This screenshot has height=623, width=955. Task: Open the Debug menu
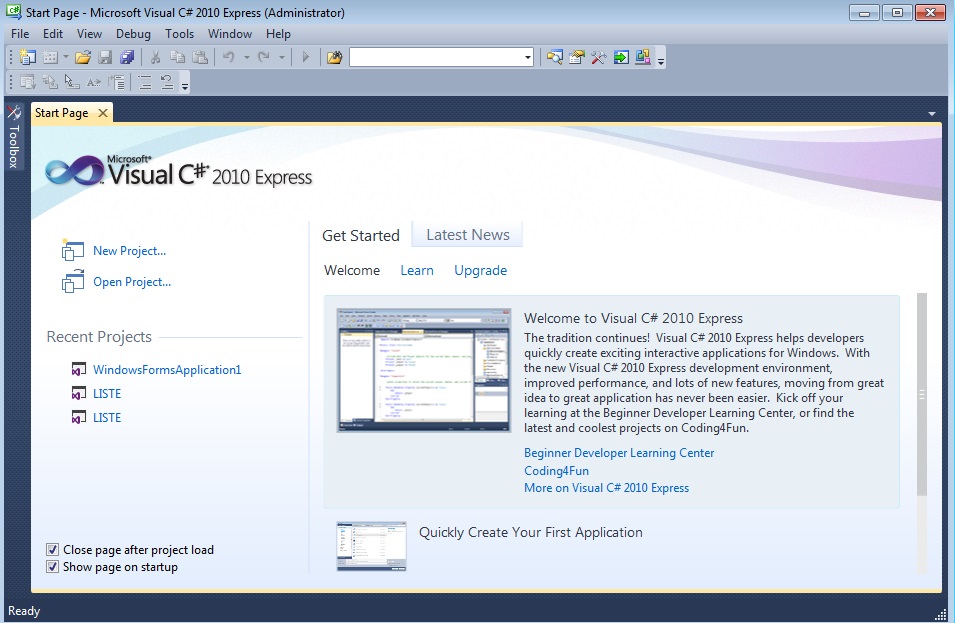133,33
